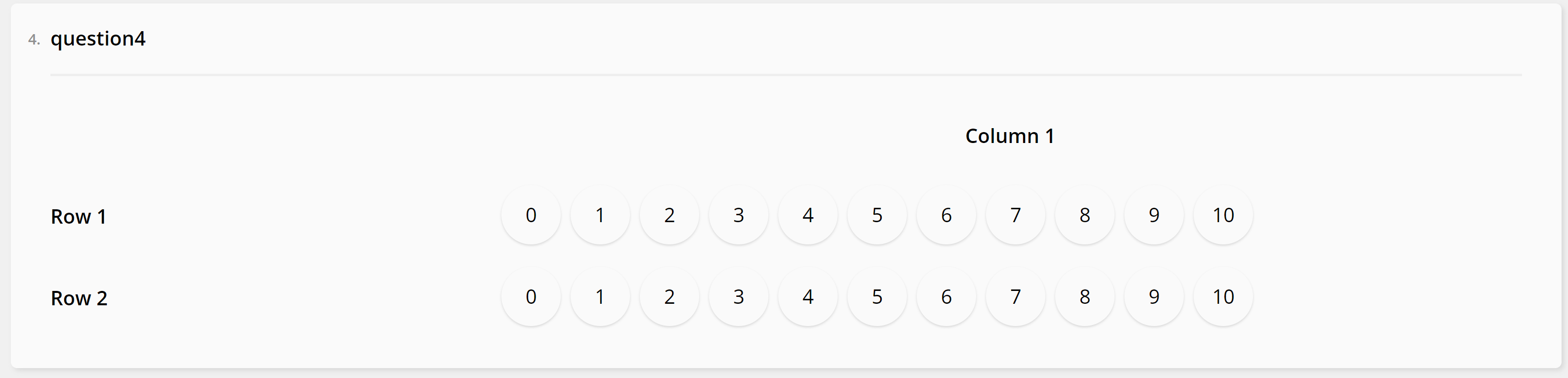Screen dimensions: 1568x378
Task: Choose rating 3 for Row 1
Action: [738, 215]
